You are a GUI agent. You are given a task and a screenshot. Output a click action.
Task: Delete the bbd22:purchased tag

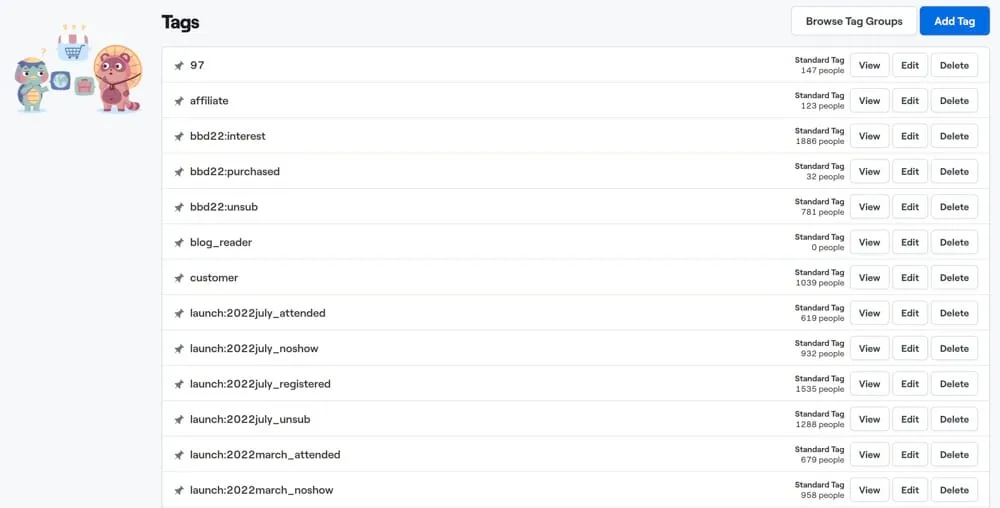[x=954, y=172]
